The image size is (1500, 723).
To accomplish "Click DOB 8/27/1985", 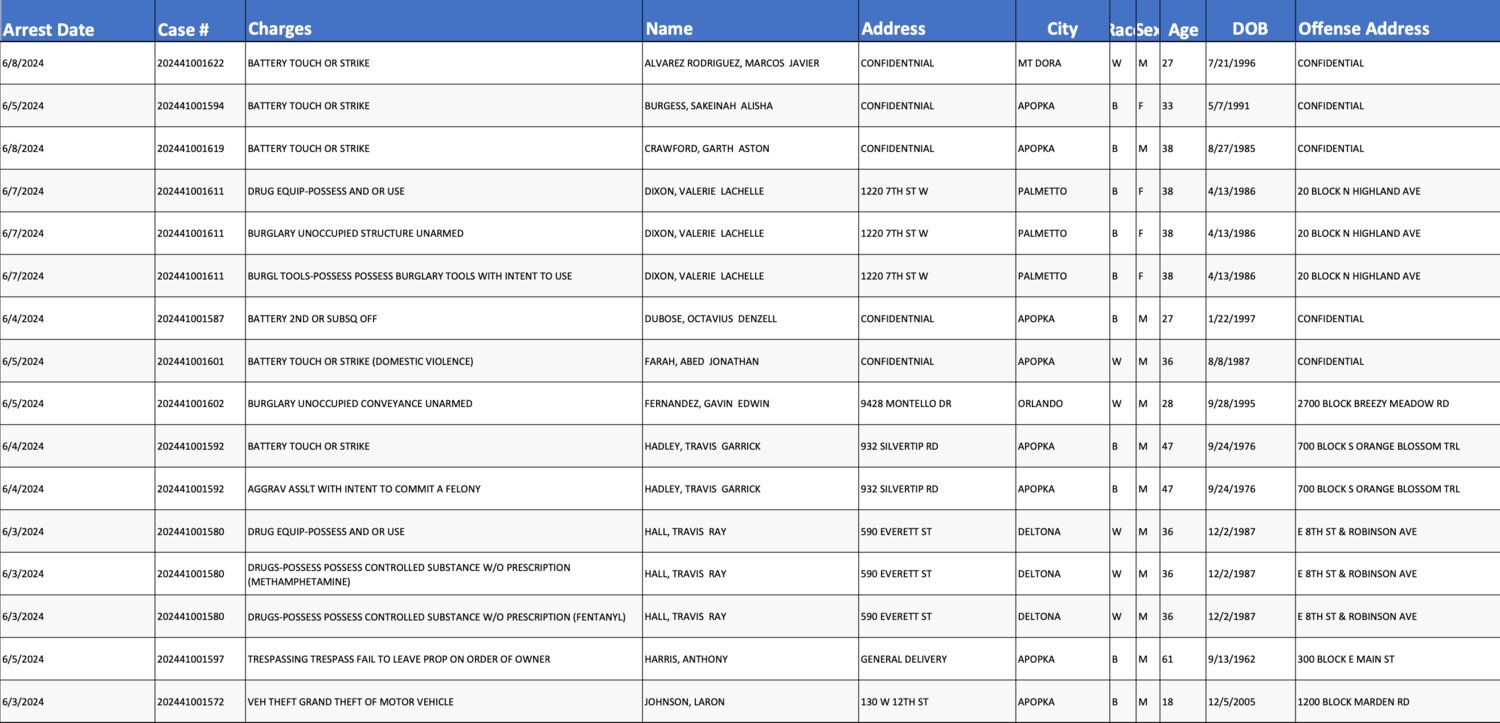I will [x=1231, y=148].
